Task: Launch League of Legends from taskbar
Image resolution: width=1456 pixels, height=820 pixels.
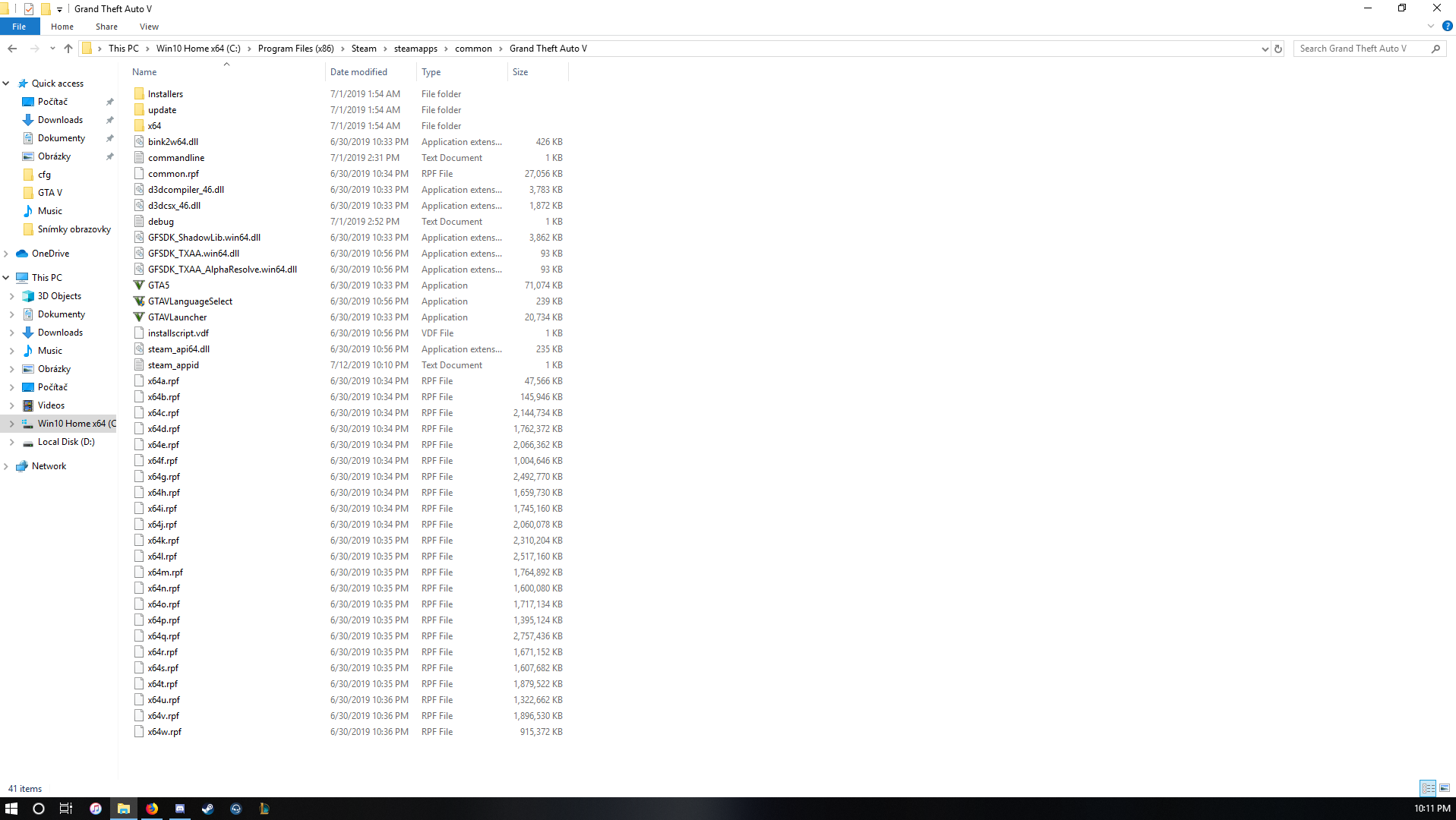Action: click(264, 809)
